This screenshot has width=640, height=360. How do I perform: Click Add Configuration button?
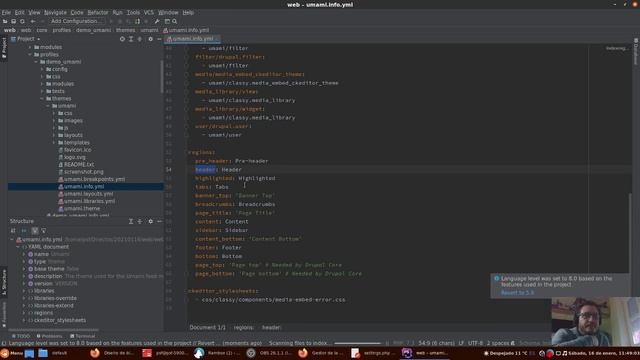(76, 21)
